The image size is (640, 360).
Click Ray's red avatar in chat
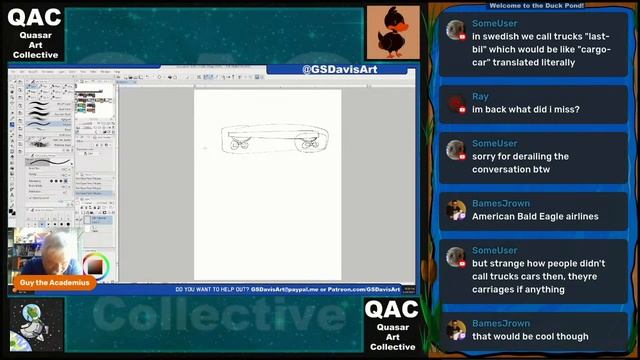456,104
